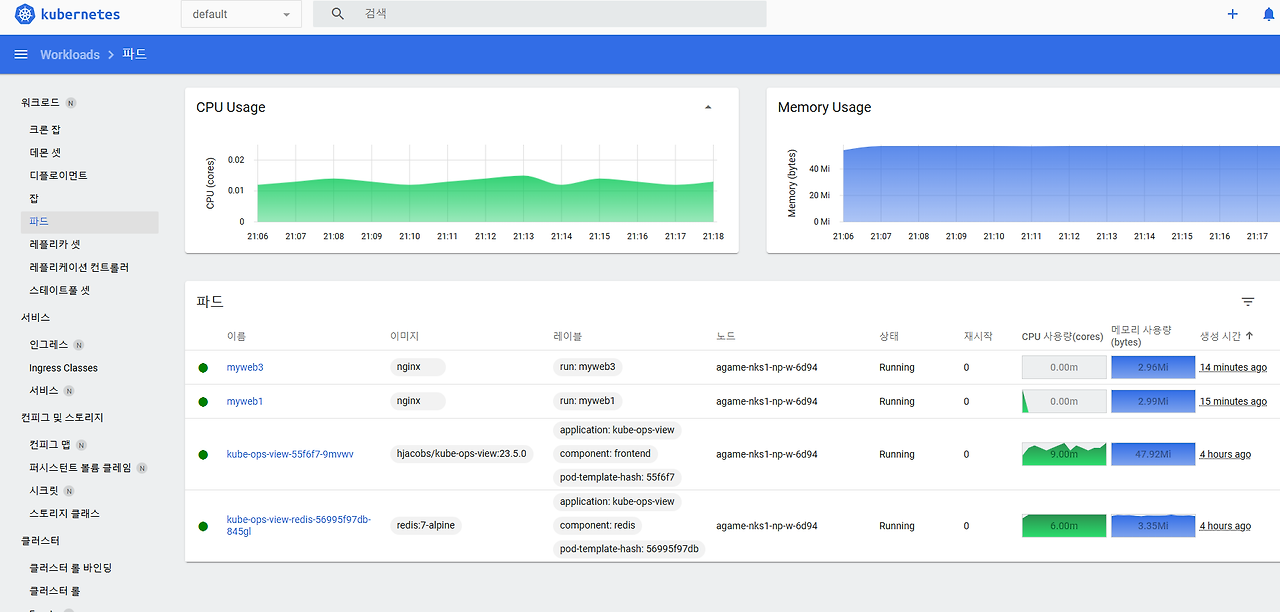Click the run: myweb1 label chip
This screenshot has height=612, width=1280.
588,401
